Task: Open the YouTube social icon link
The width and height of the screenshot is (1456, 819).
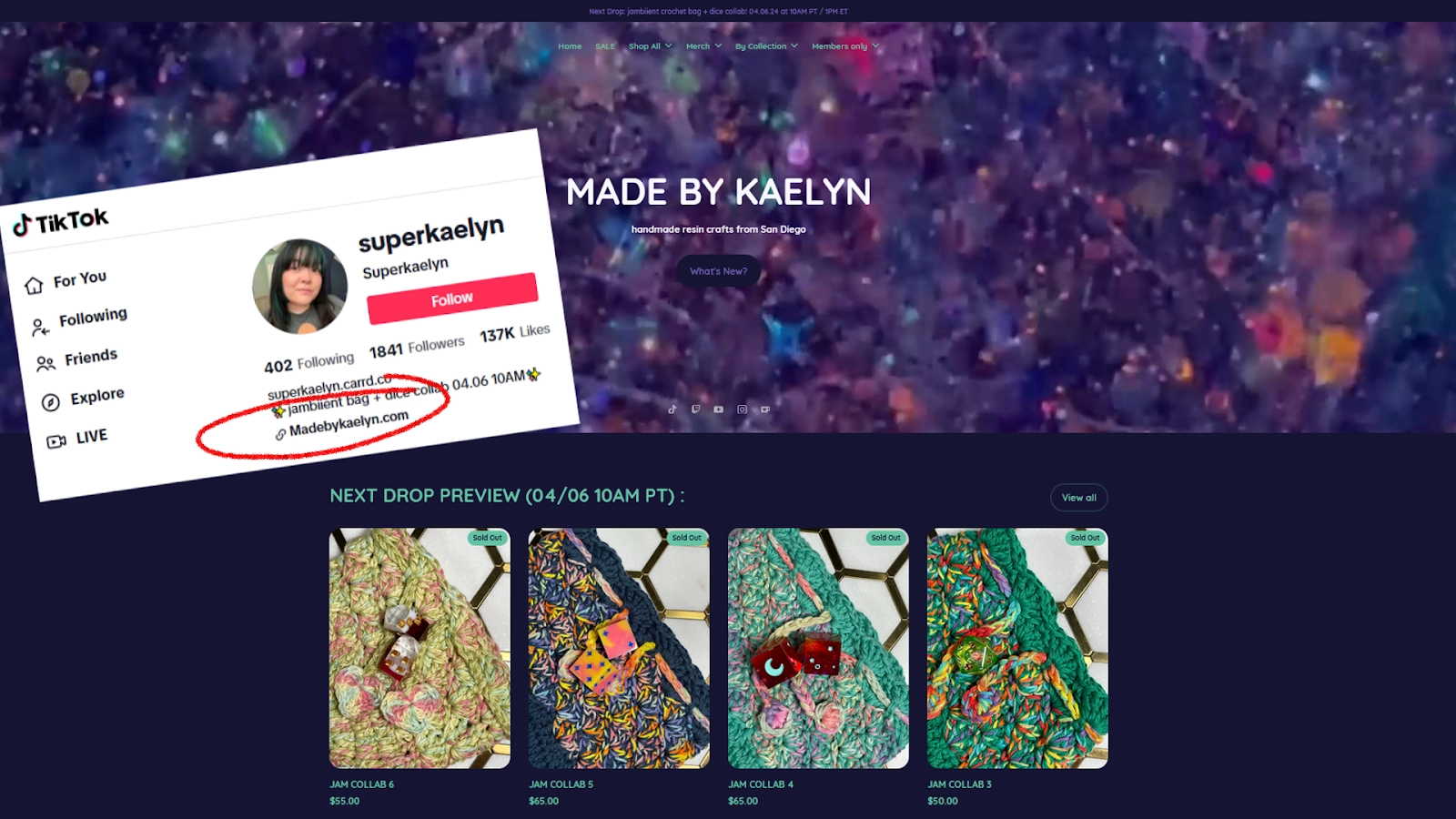Action: pos(719,409)
